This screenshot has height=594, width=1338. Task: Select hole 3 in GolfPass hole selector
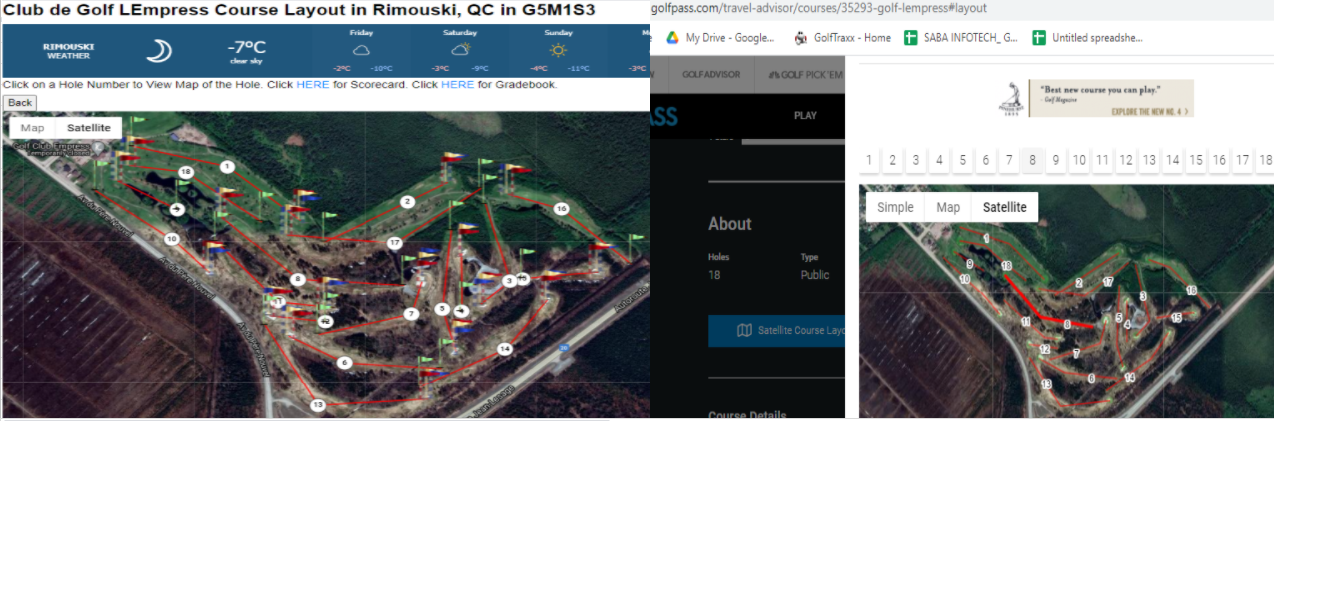coord(916,160)
